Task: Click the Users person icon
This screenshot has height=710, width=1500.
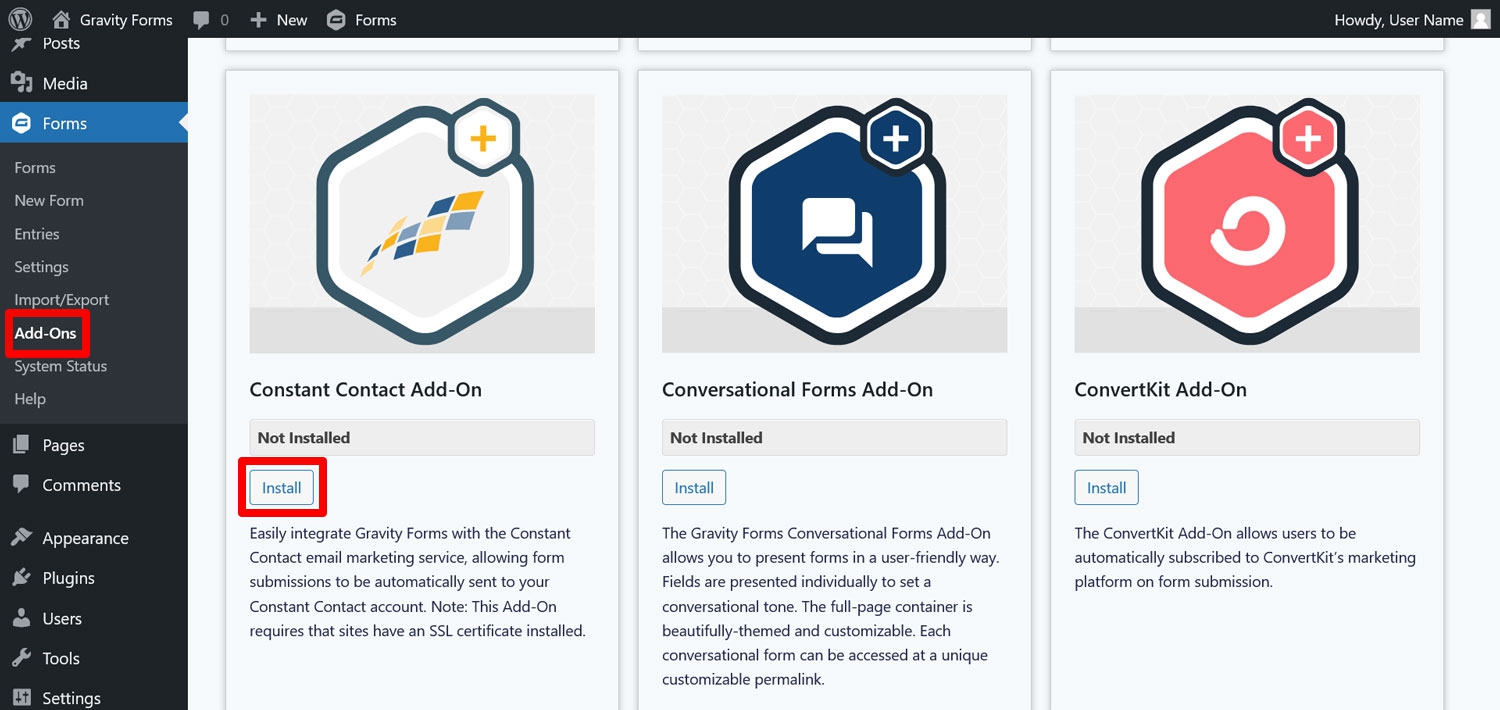Action: coord(21,618)
